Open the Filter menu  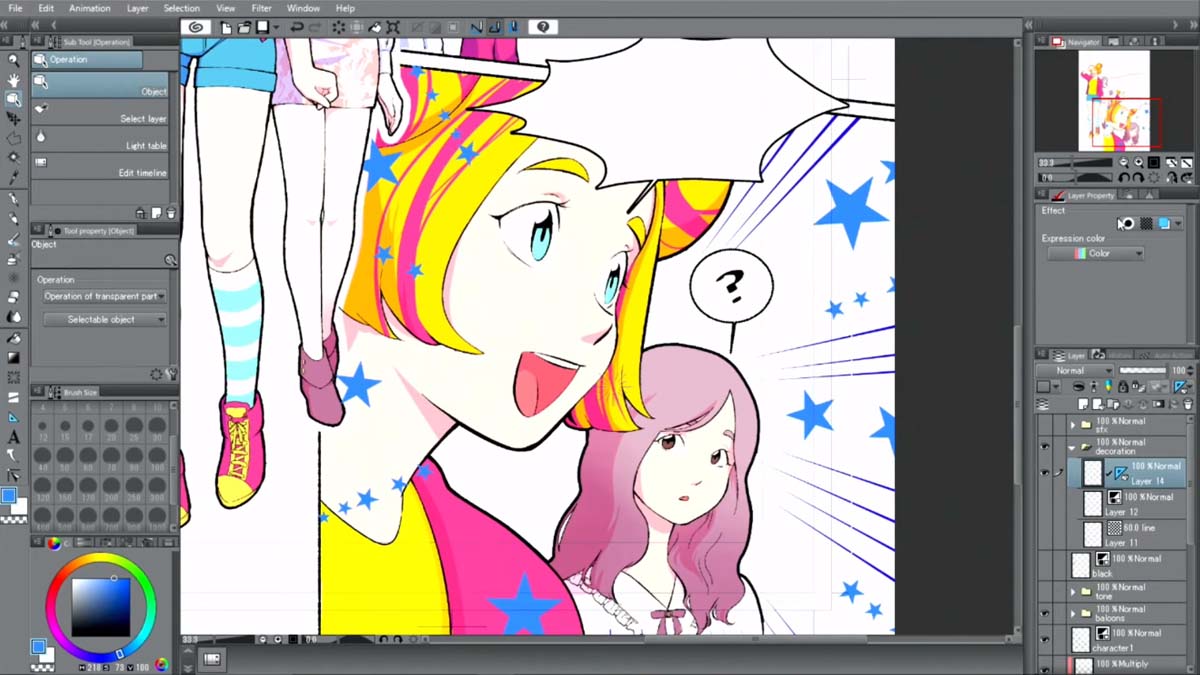tap(260, 7)
